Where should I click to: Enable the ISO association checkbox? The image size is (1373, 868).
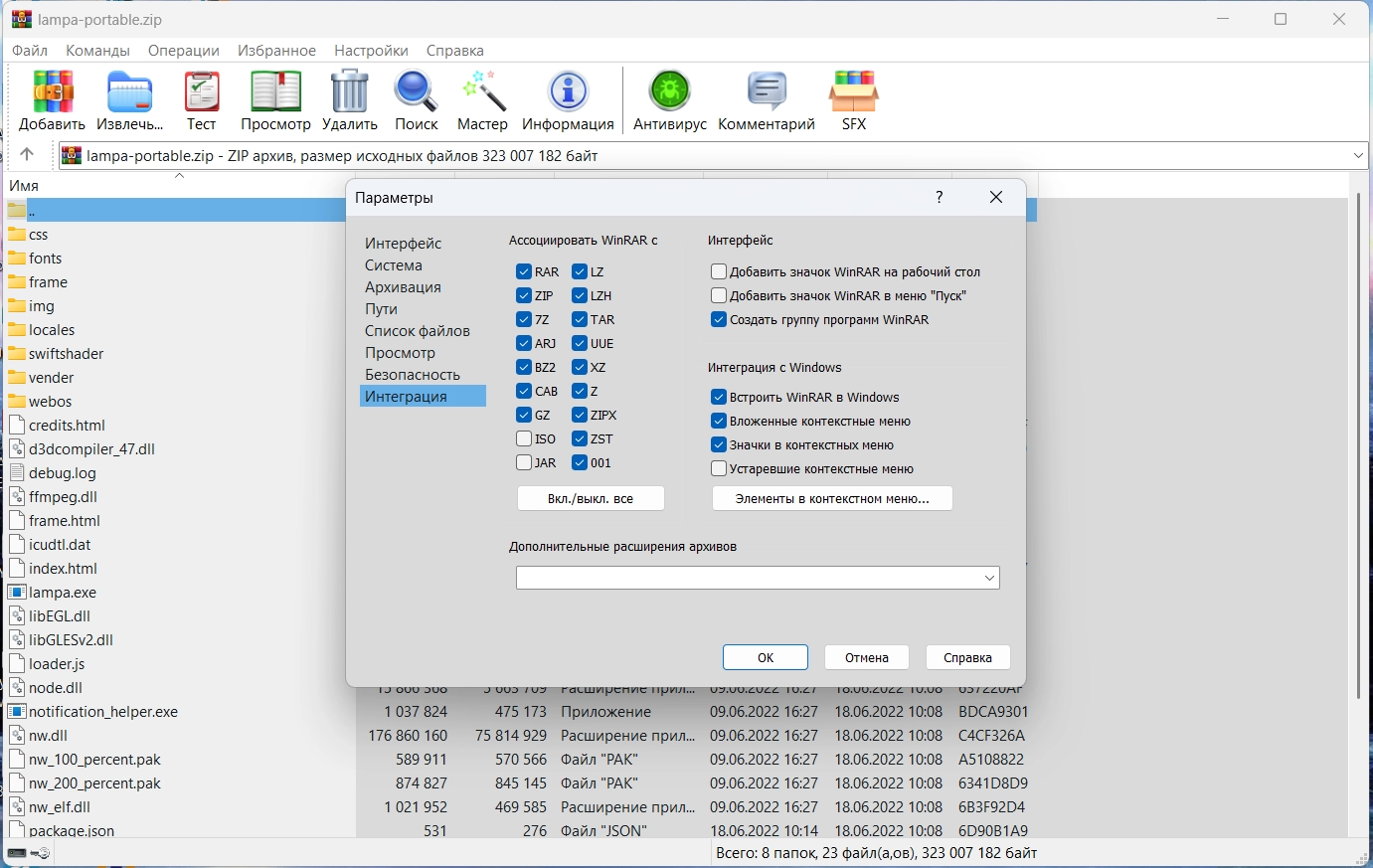[524, 438]
